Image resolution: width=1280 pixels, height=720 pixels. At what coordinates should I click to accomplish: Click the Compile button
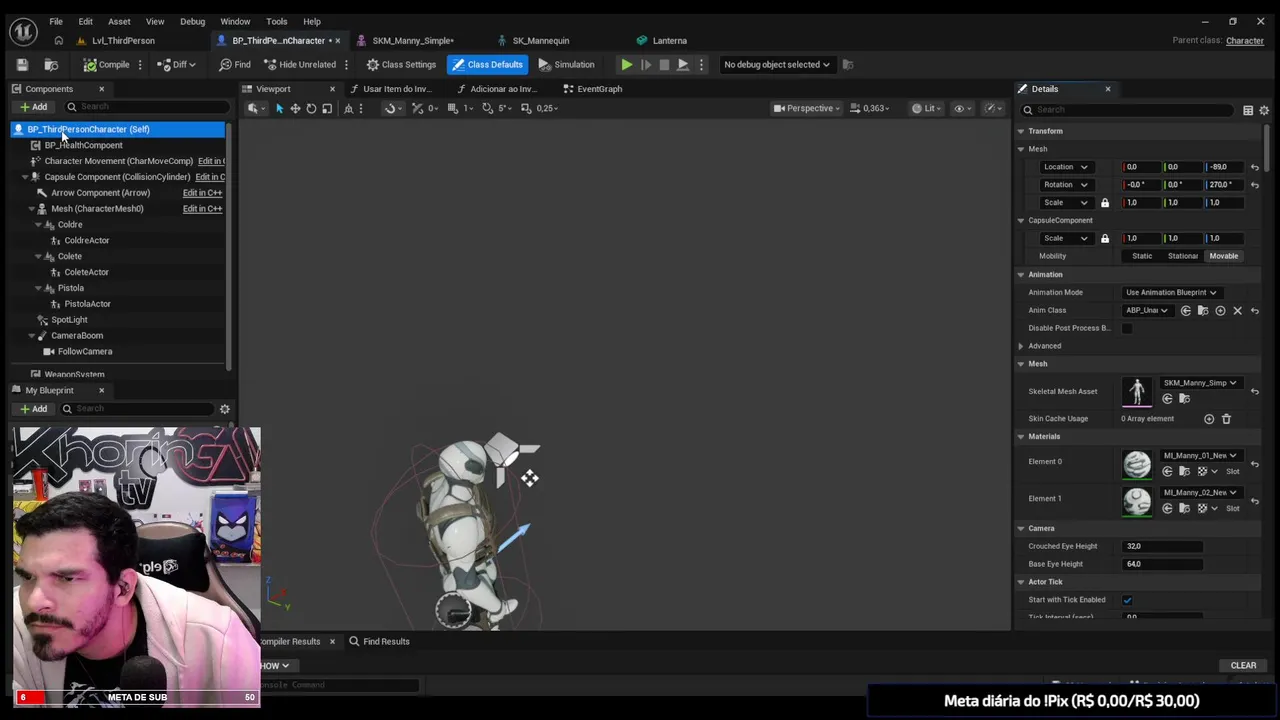pos(107,65)
